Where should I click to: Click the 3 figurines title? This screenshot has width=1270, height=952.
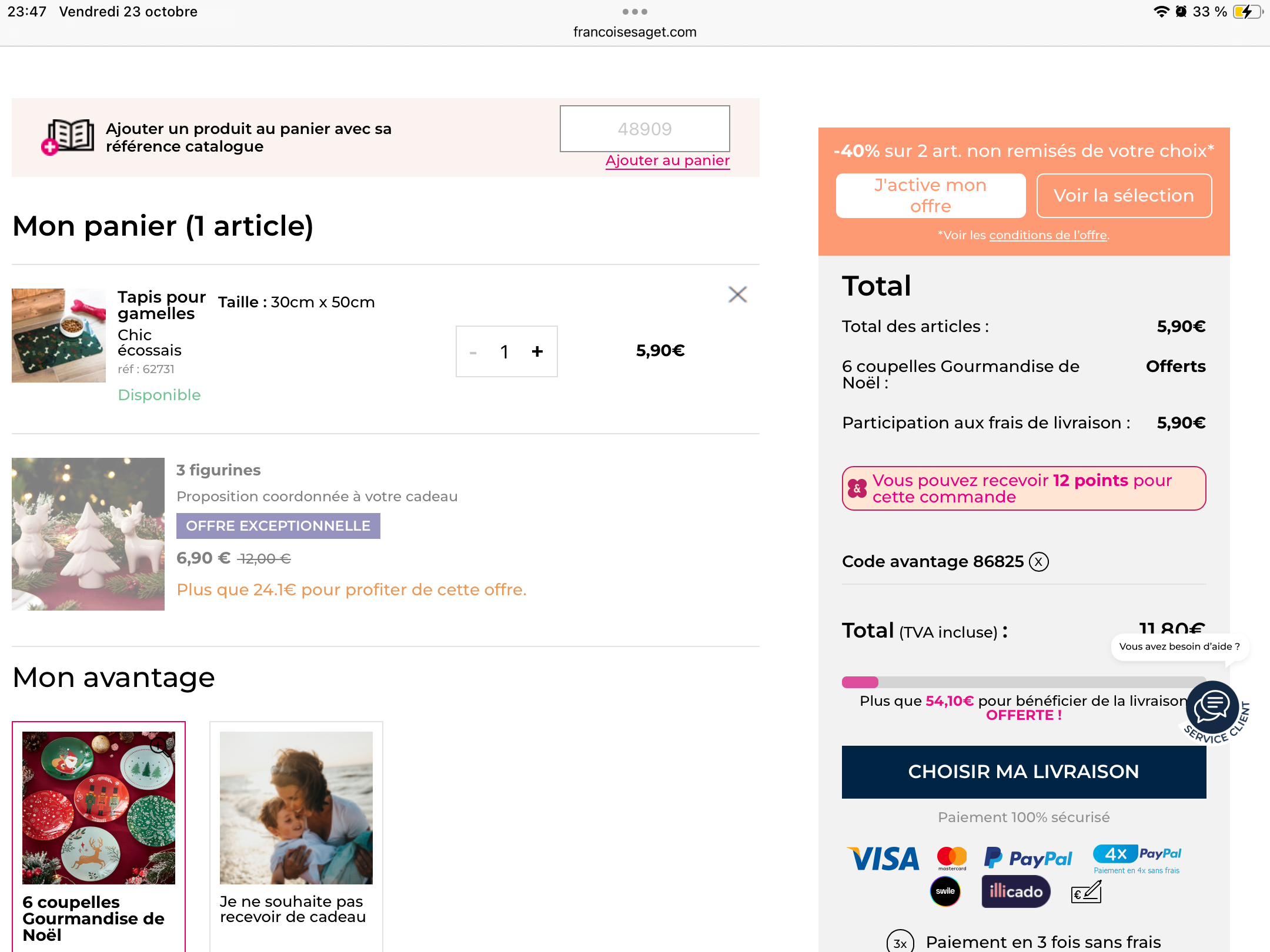[218, 470]
